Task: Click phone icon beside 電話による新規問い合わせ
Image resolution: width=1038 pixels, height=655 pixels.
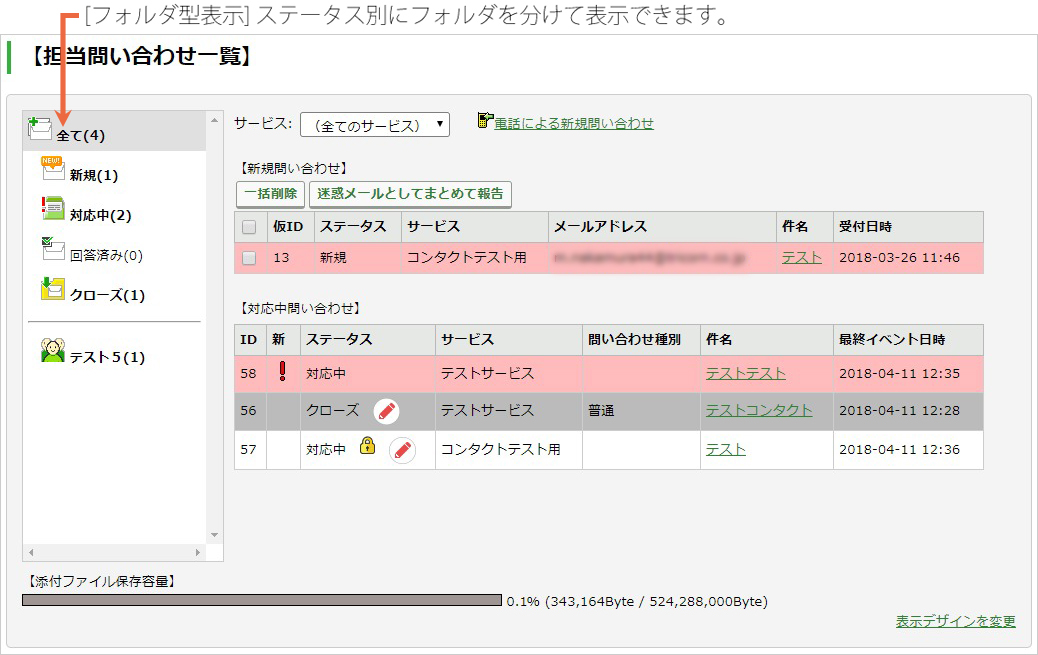Action: pos(485,120)
